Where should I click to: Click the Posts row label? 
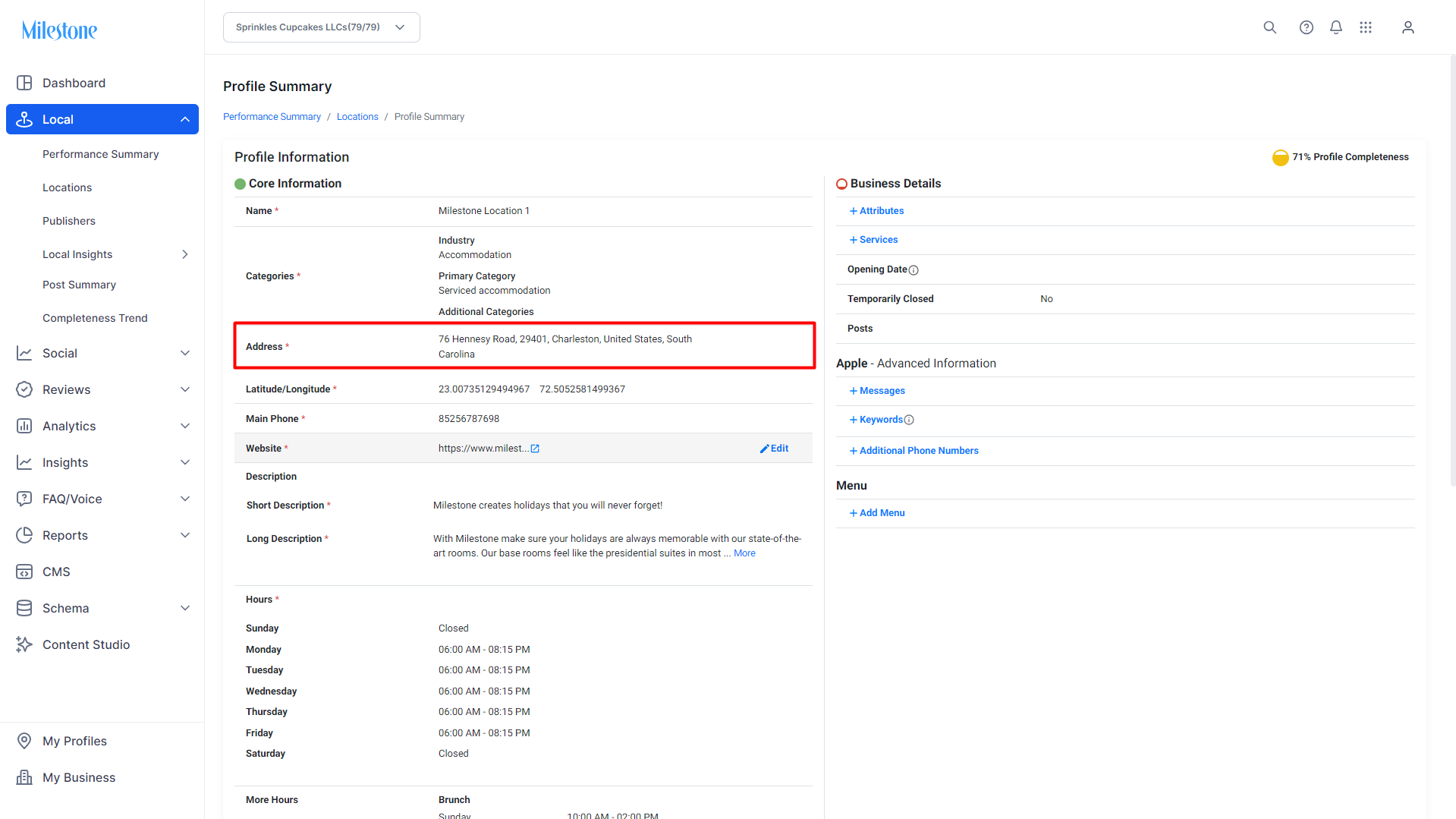(860, 329)
